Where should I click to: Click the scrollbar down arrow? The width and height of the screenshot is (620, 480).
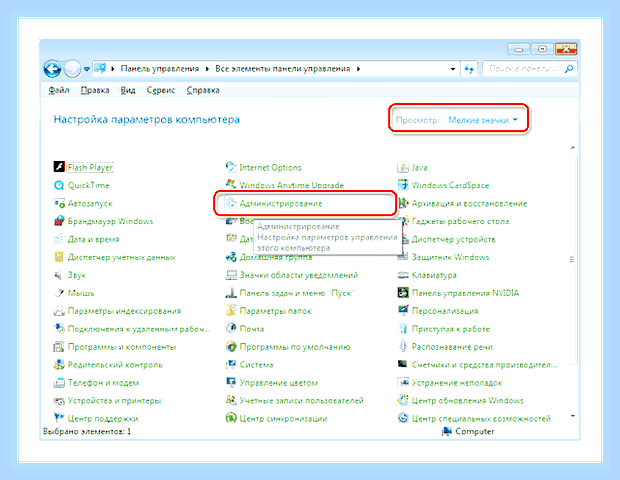point(573,416)
